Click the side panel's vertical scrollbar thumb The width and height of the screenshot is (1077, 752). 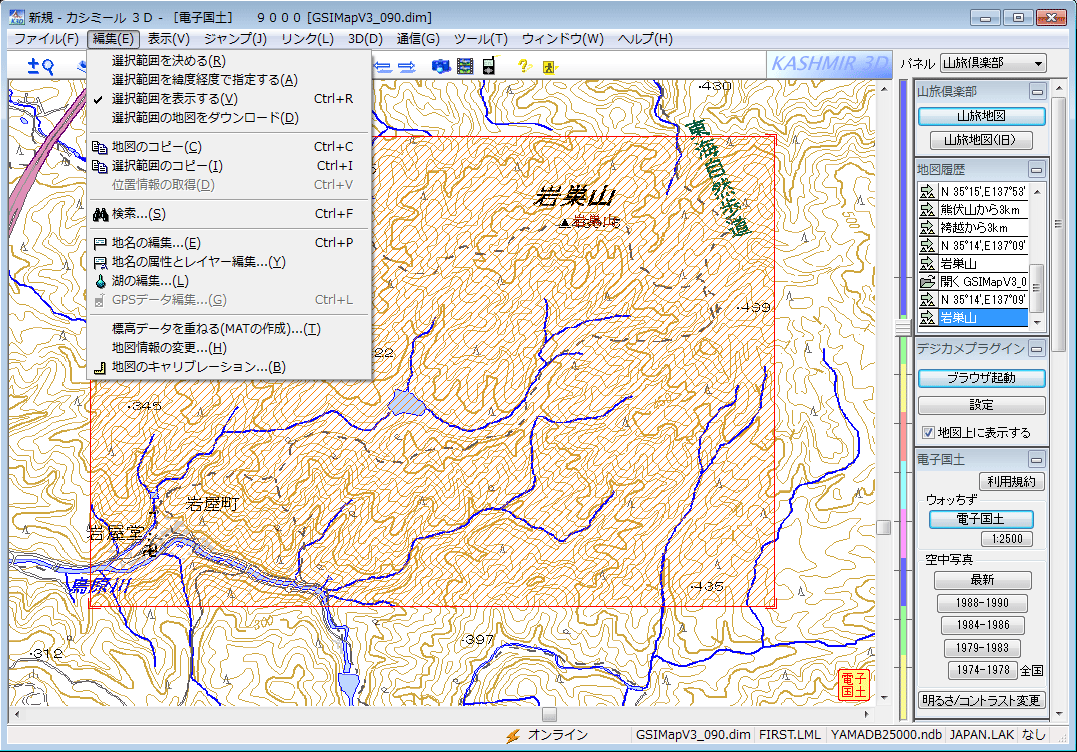pyautogui.click(x=1058, y=224)
